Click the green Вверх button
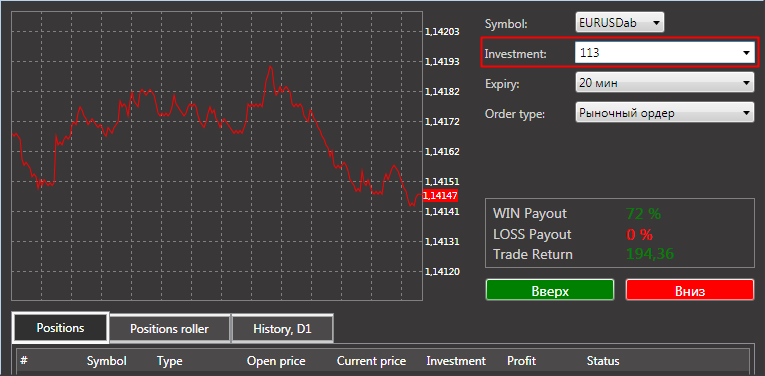Viewport: 765px width, 376px height. pos(550,291)
